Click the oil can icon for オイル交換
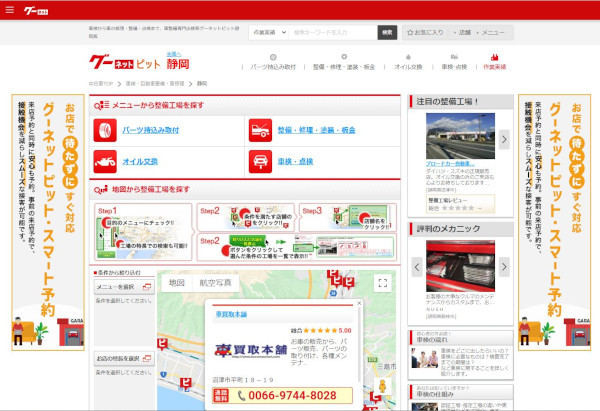The image size is (600, 411). coord(104,160)
